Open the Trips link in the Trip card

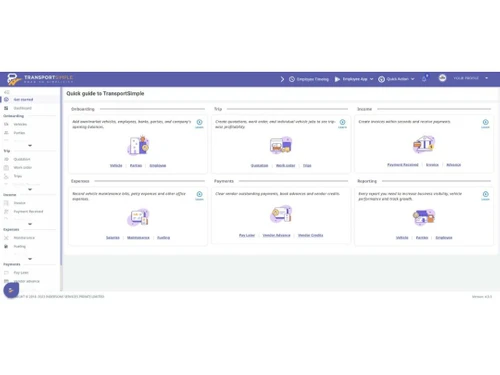click(x=307, y=165)
